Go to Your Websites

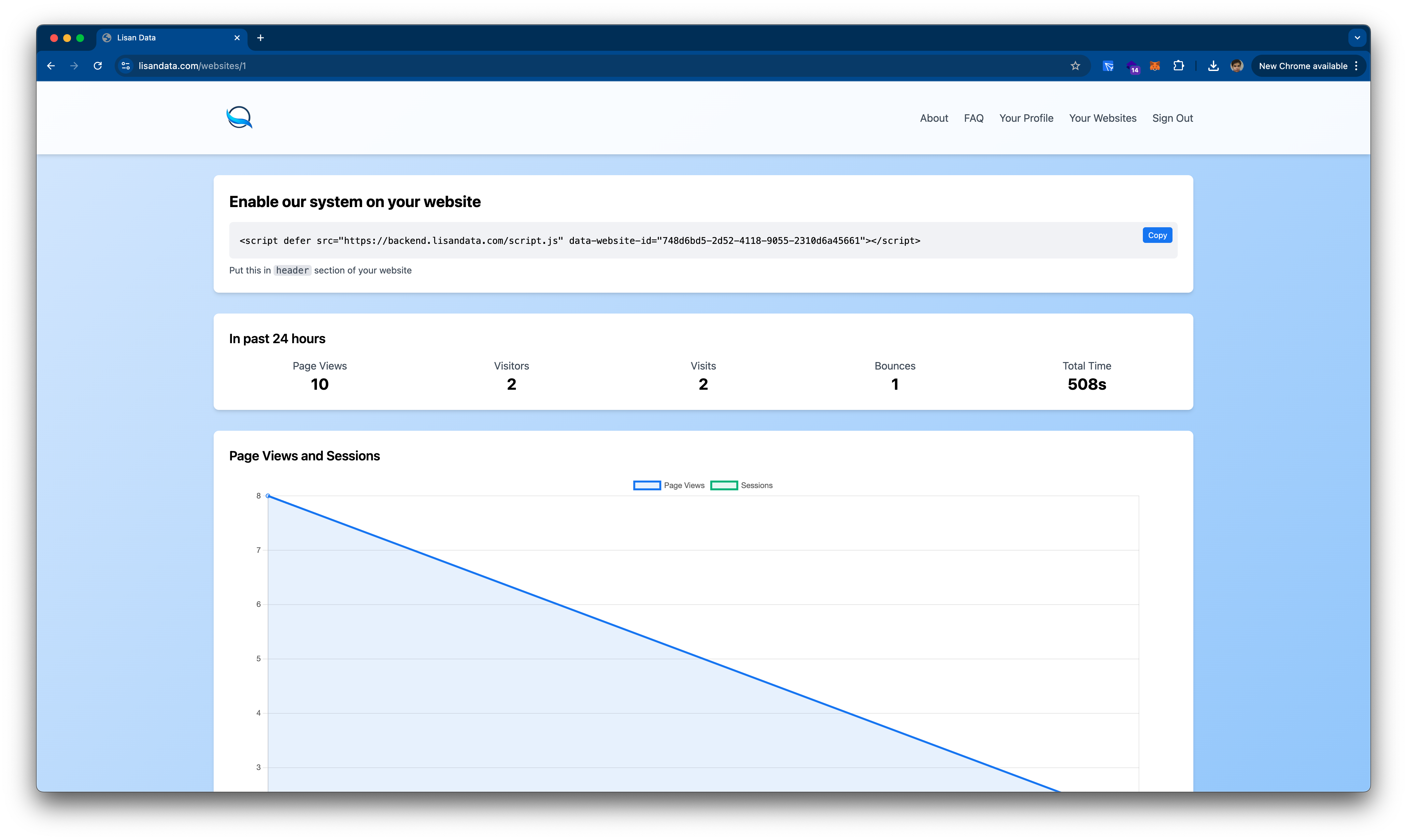pos(1102,118)
